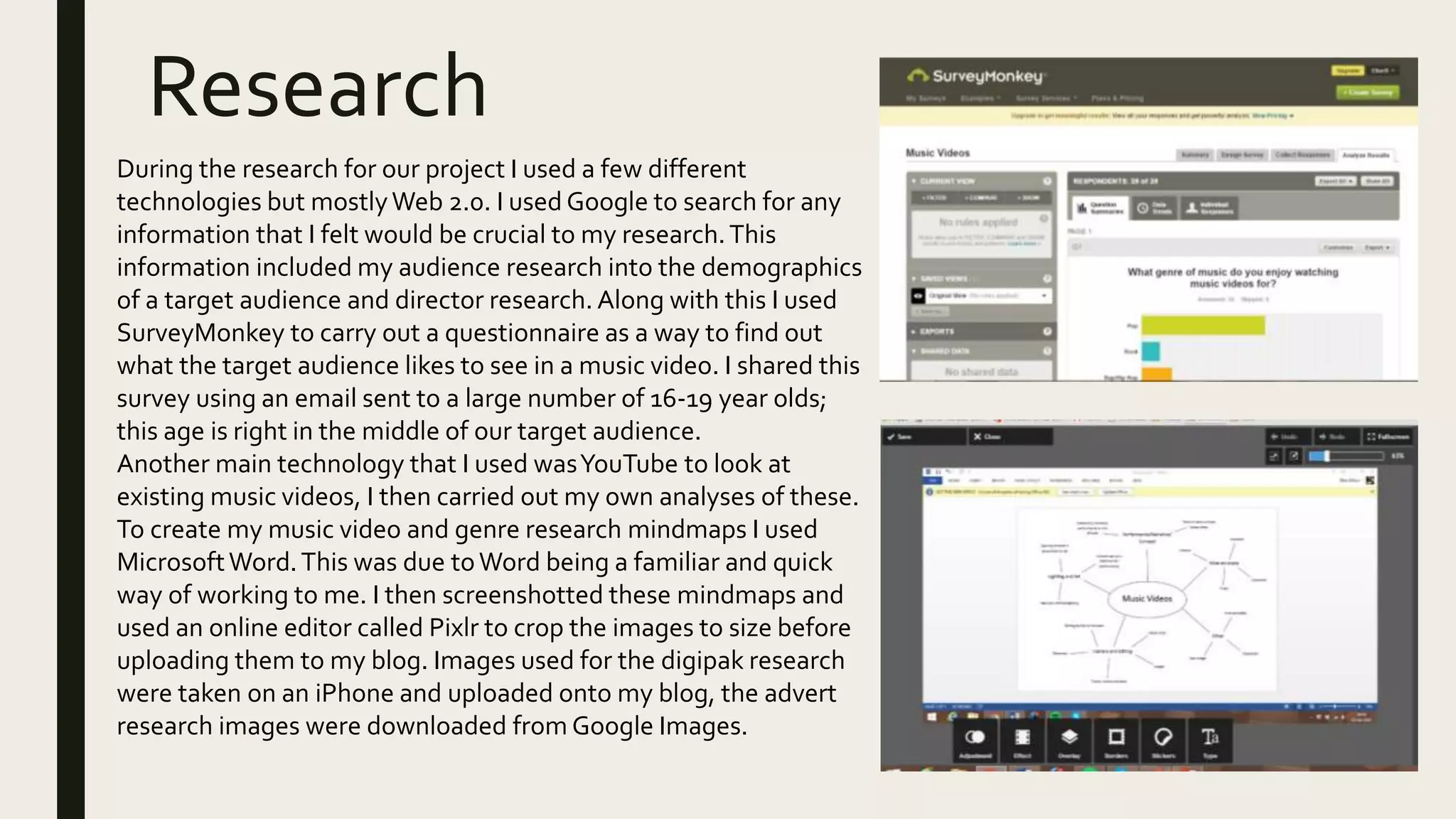This screenshot has height=819, width=1456.
Task: Adjust the Pixlr zoom slider
Action: pos(1346,456)
